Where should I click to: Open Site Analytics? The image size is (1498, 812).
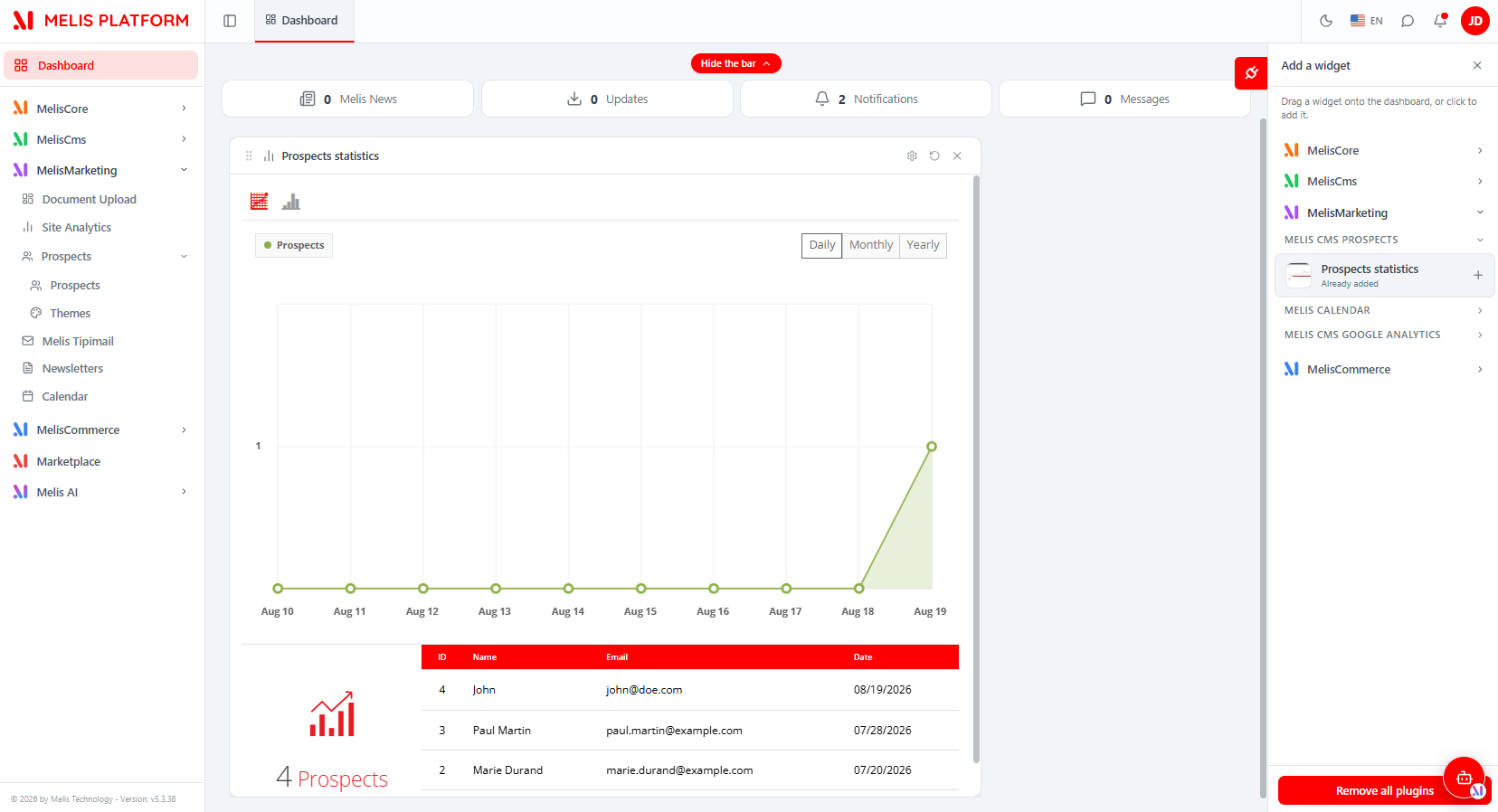click(76, 227)
